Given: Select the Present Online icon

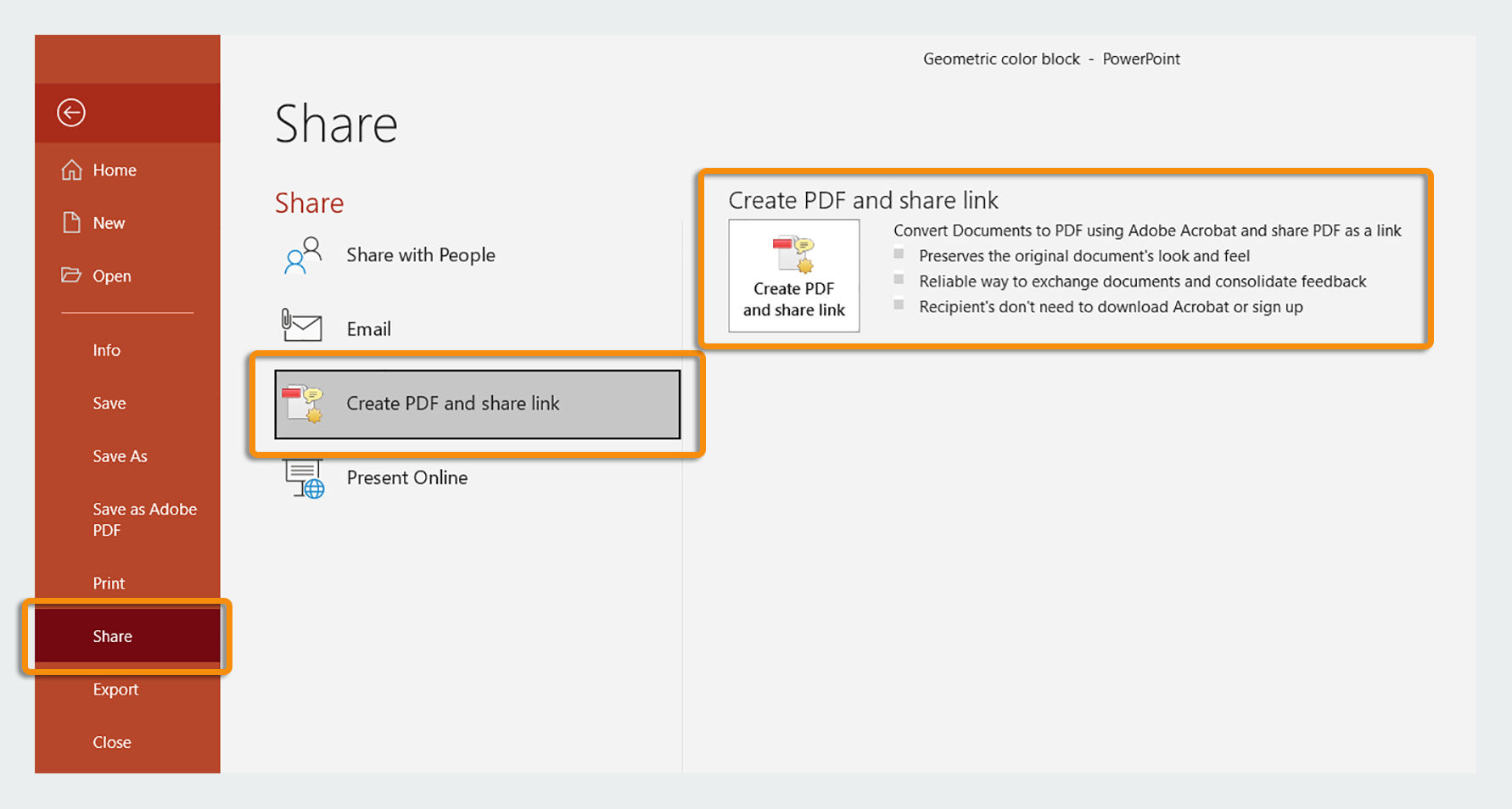Looking at the screenshot, I should 304,477.
